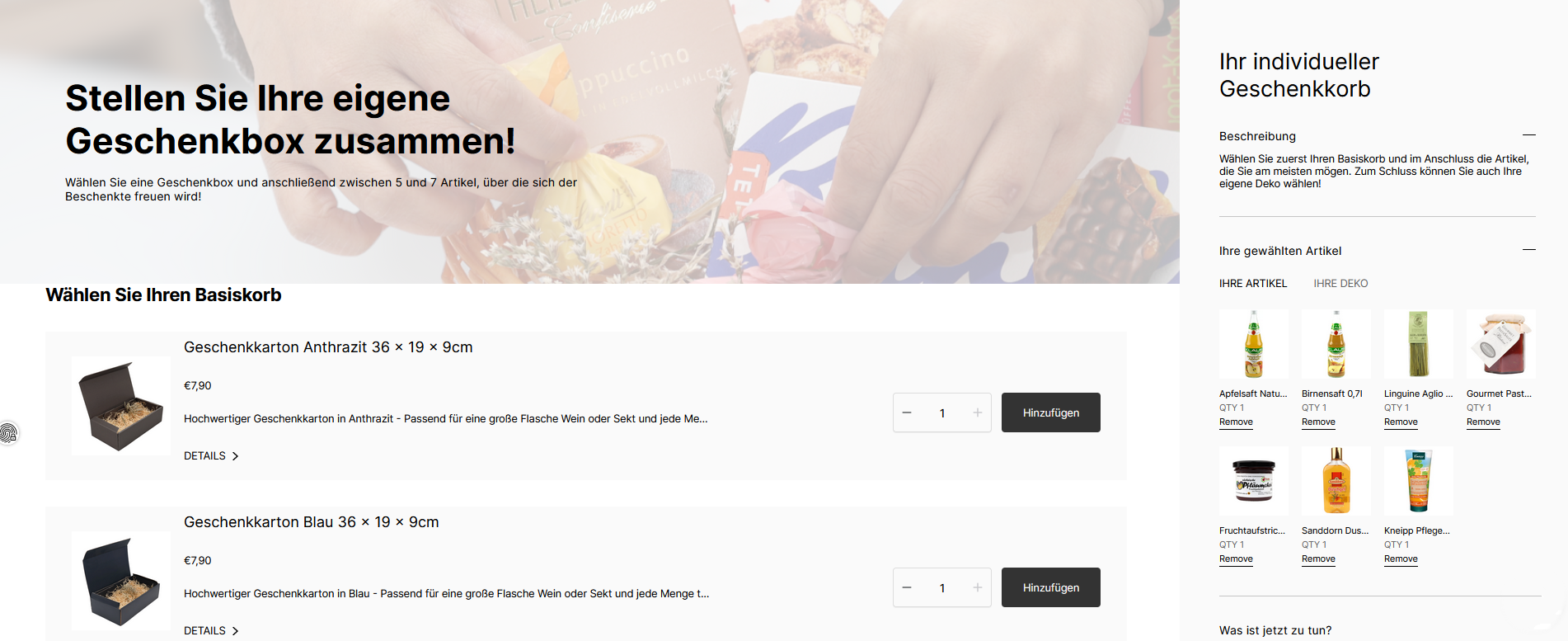Increase Blau gift box quantity with plus
This screenshot has height=641, width=1568.
tap(977, 587)
